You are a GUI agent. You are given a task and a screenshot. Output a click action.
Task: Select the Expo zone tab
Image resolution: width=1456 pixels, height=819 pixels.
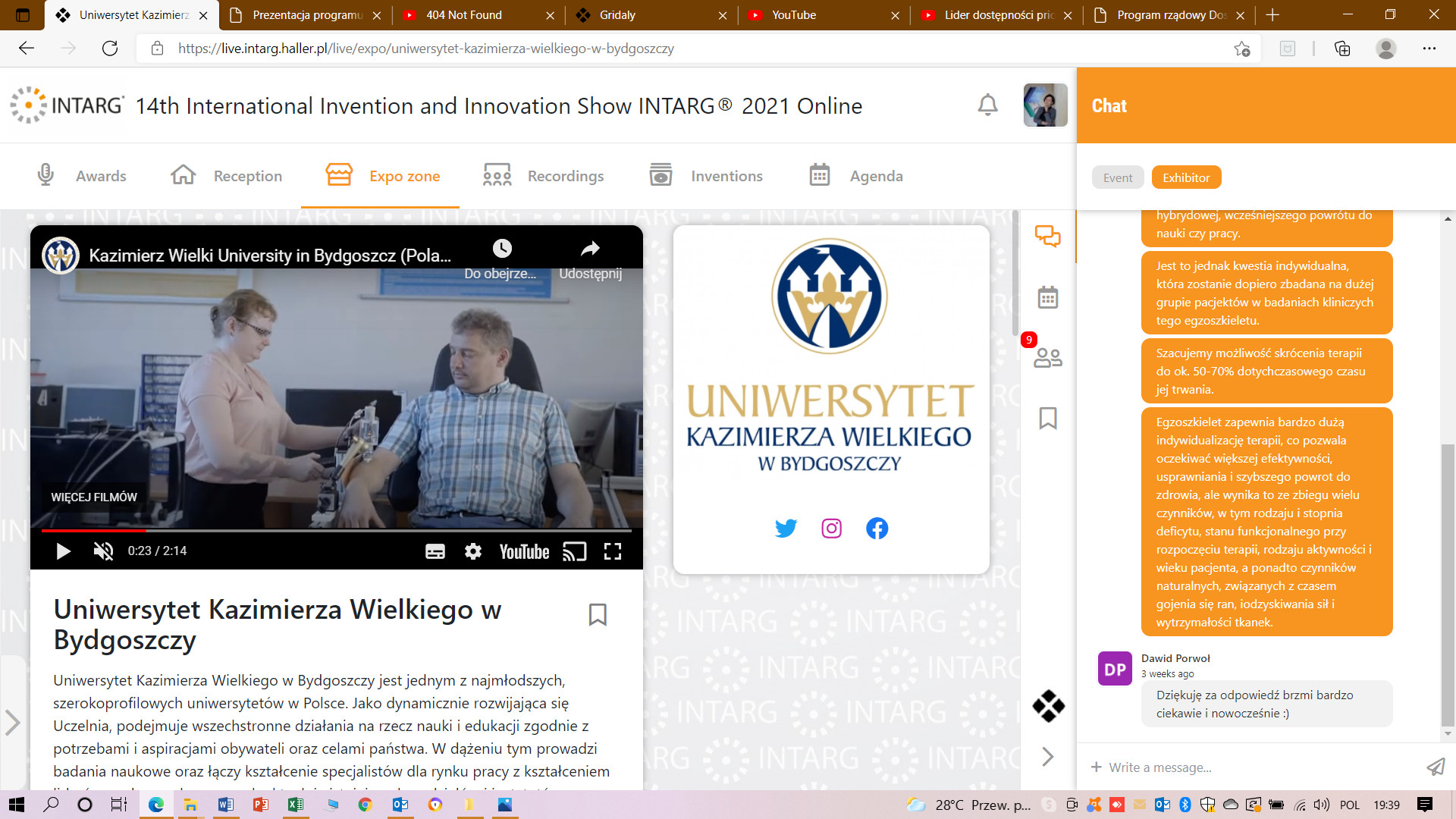click(383, 176)
